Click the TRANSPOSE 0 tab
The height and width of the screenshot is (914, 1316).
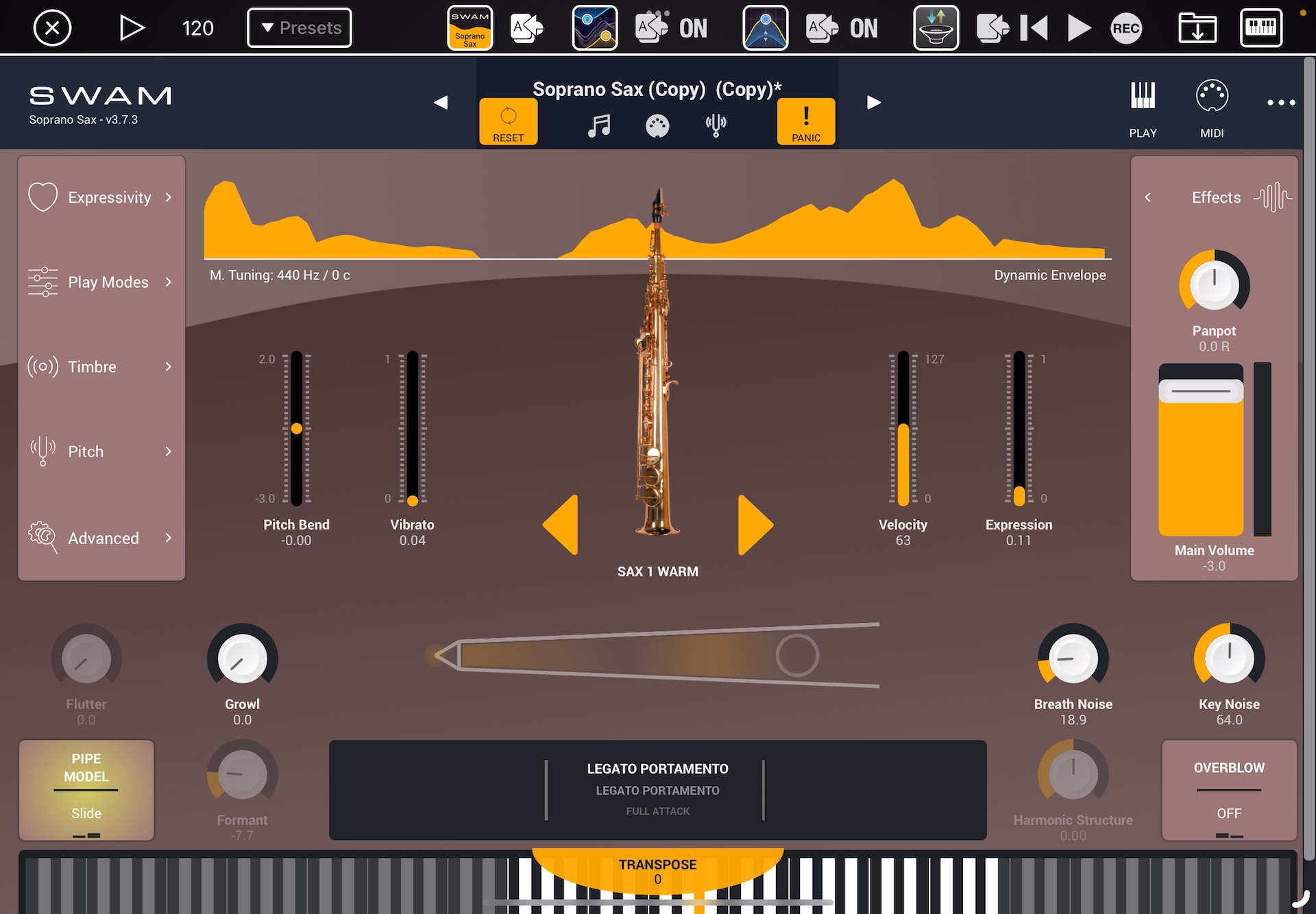click(x=657, y=871)
